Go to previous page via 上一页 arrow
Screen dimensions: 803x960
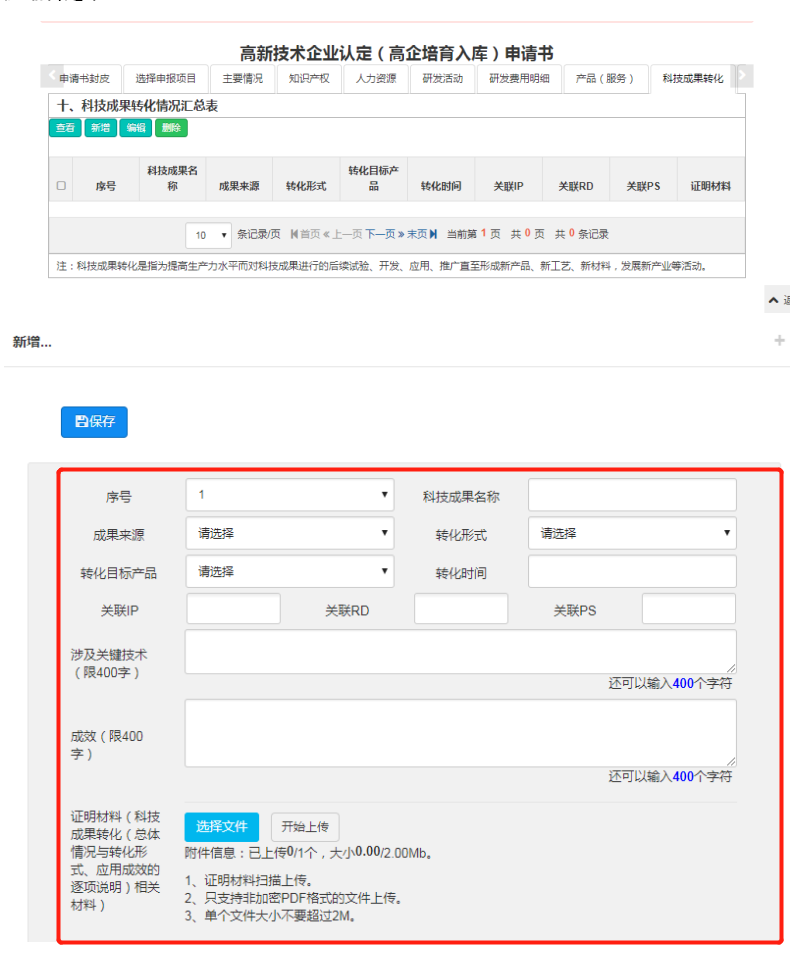344,233
